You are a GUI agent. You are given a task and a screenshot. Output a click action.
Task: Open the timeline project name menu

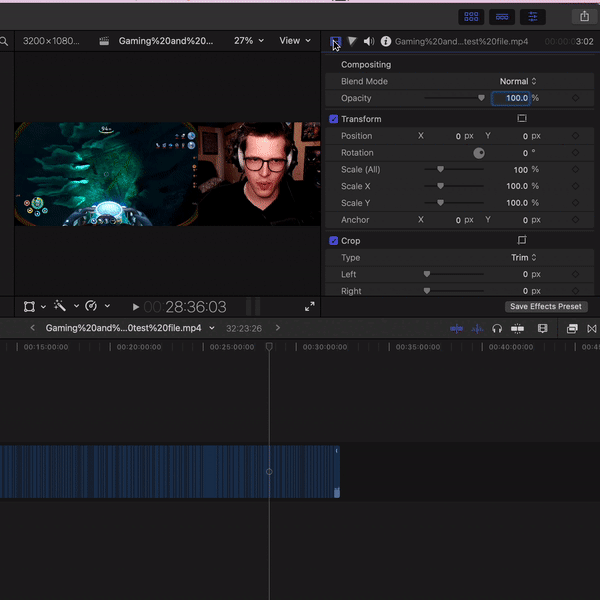pos(130,328)
